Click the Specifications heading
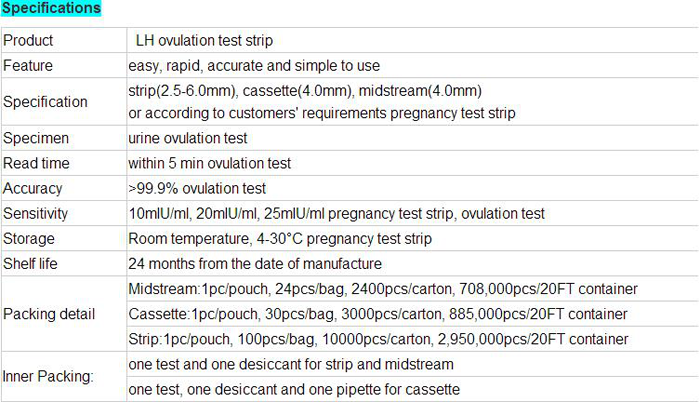 [x=51, y=8]
